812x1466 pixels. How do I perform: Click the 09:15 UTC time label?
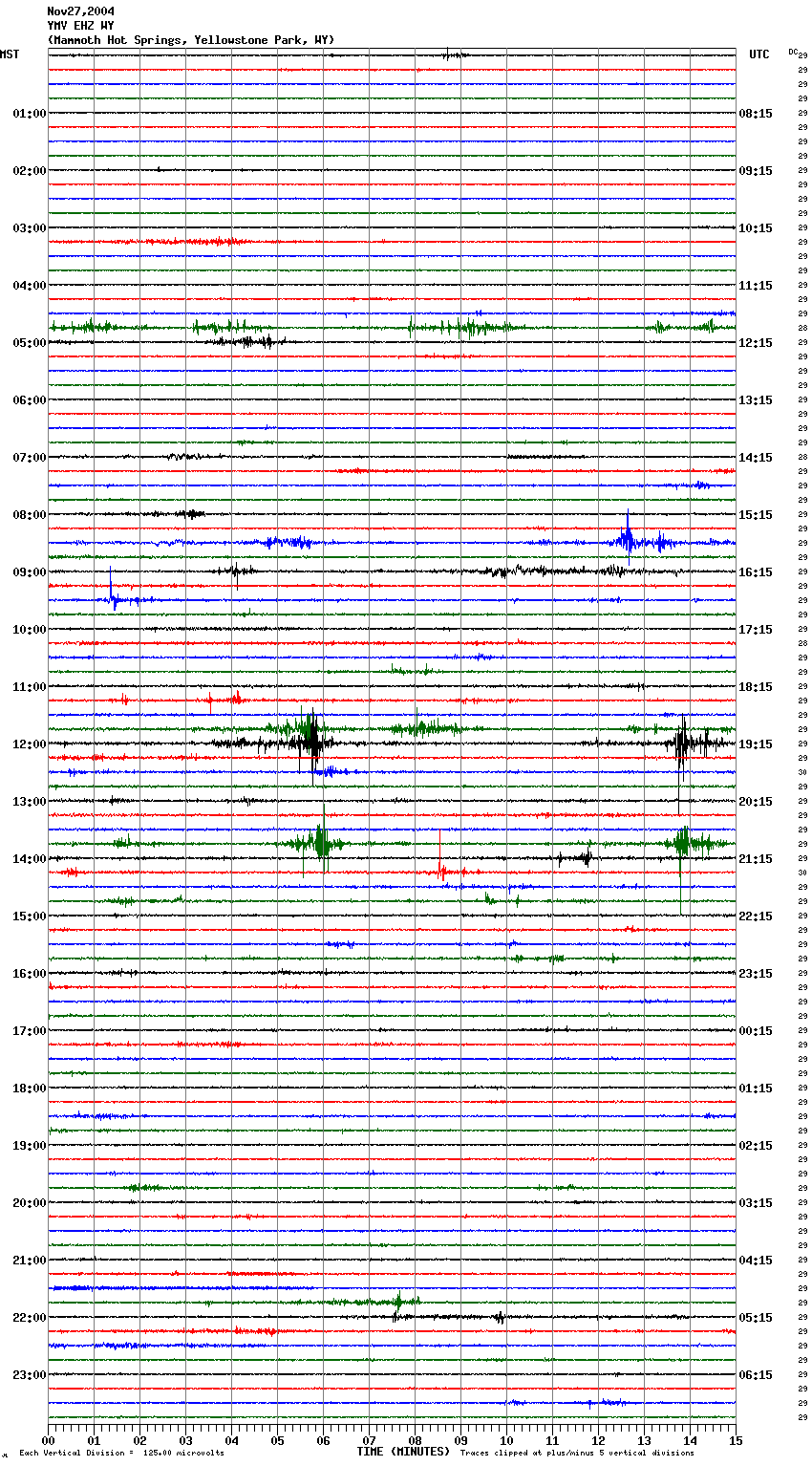756,171
